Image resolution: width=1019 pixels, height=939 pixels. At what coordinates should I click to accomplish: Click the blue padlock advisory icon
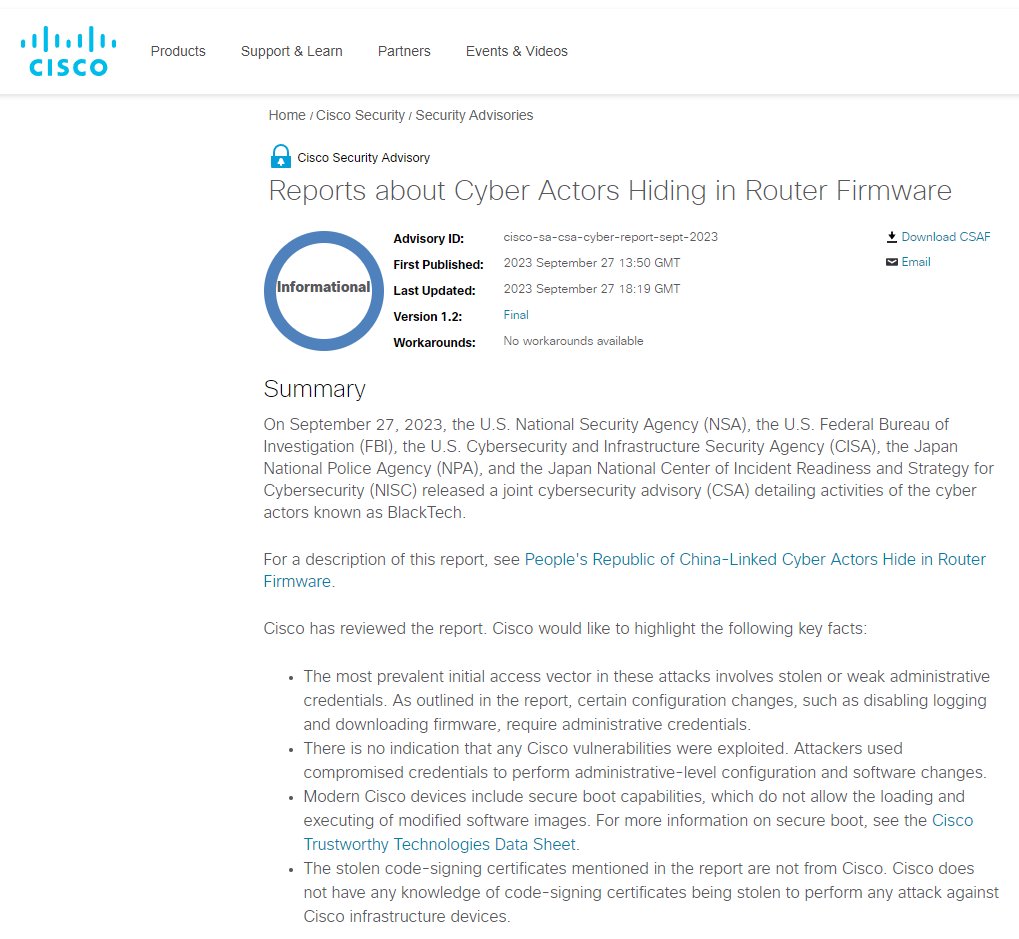pyautogui.click(x=281, y=157)
